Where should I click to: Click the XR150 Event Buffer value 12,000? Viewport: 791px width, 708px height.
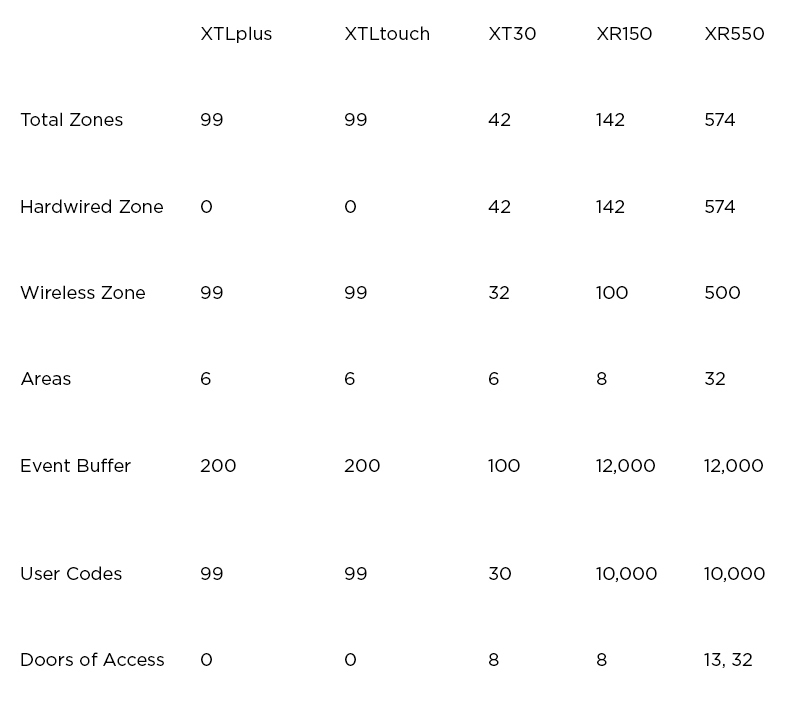pyautogui.click(x=626, y=466)
